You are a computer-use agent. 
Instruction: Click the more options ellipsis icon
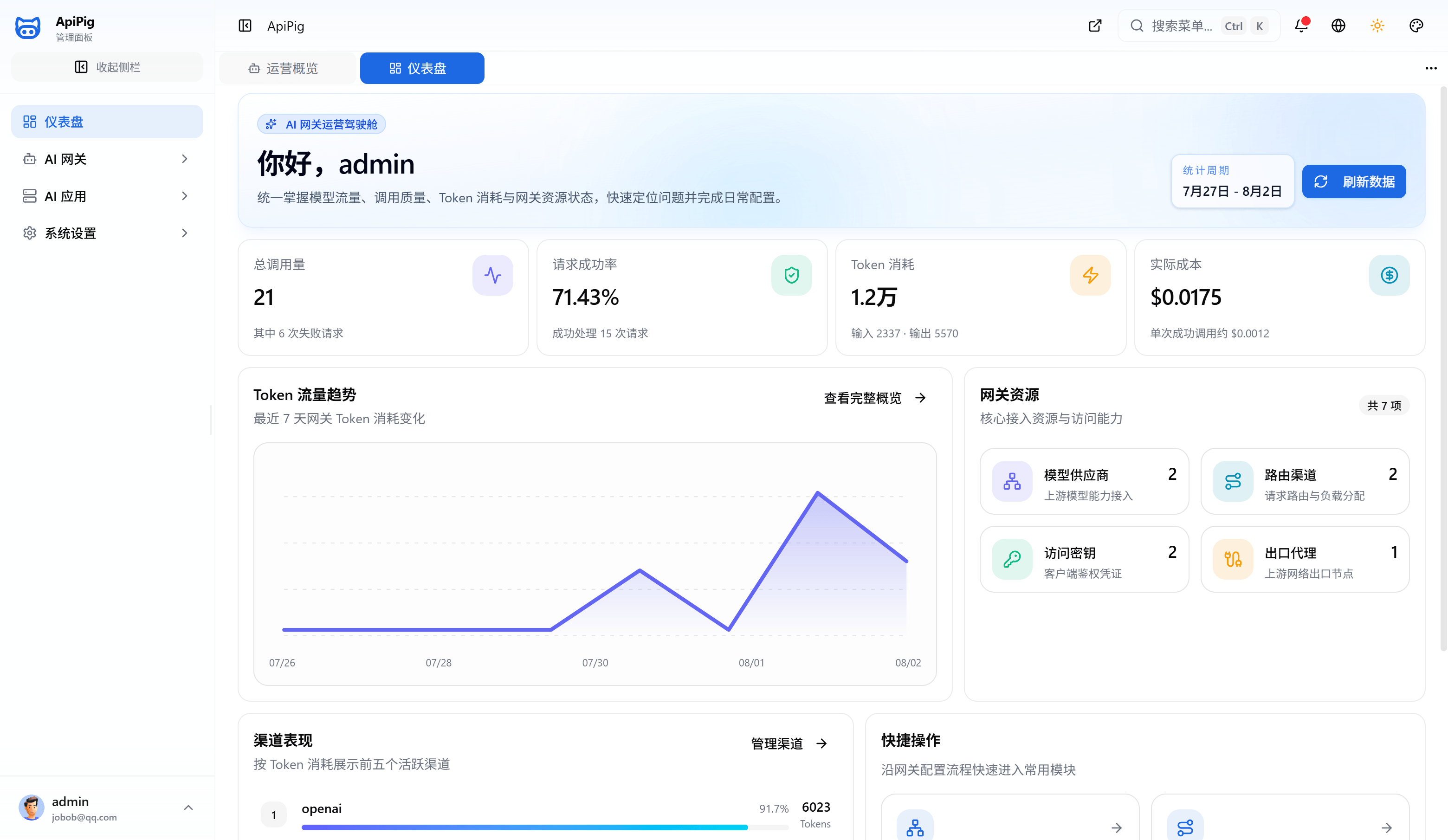click(x=1431, y=68)
